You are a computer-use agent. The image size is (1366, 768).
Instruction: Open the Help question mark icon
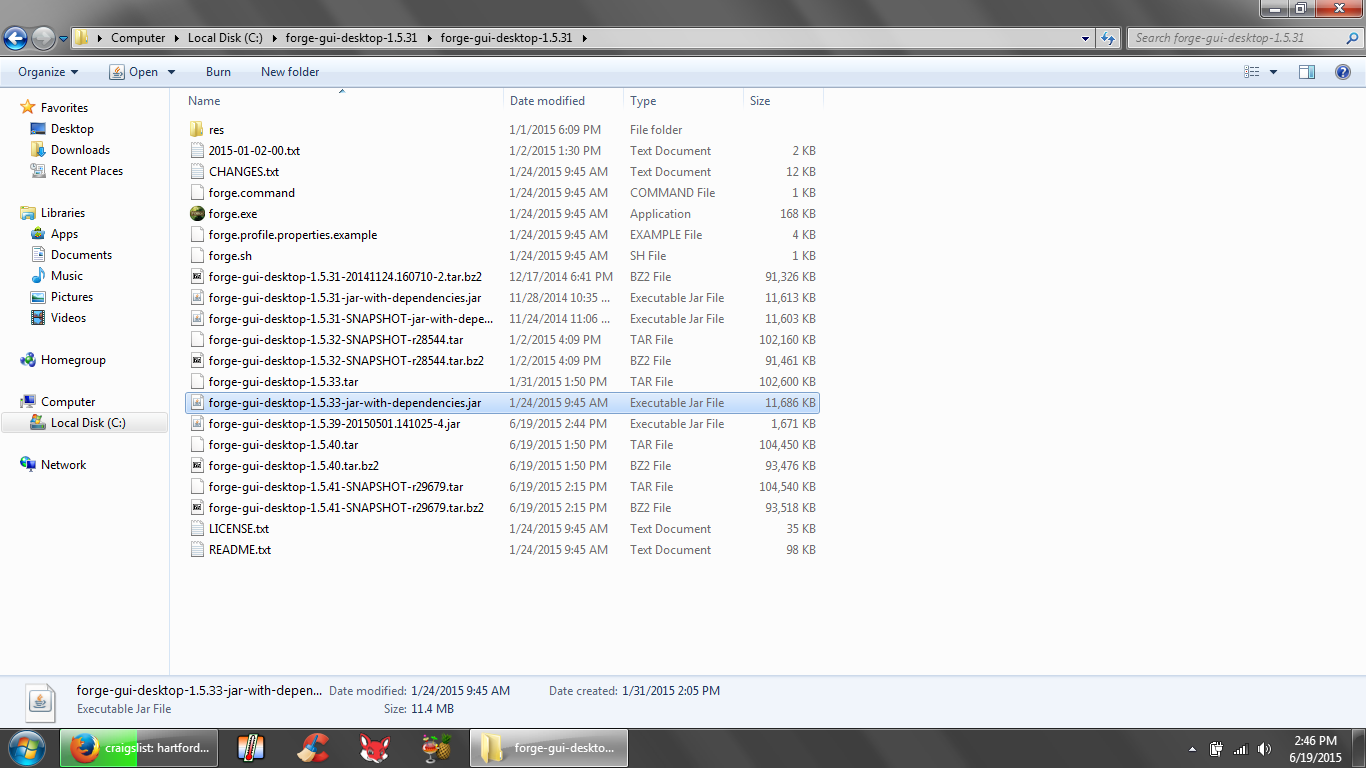coord(1343,72)
